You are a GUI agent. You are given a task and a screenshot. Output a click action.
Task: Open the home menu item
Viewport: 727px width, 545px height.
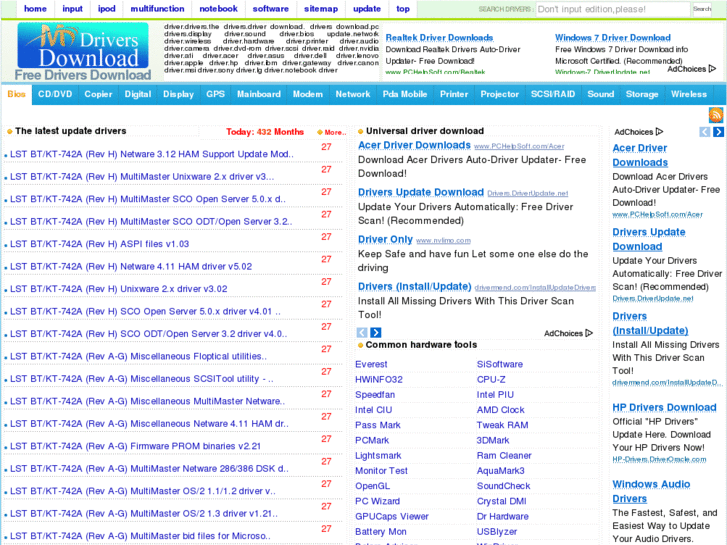(x=35, y=9)
